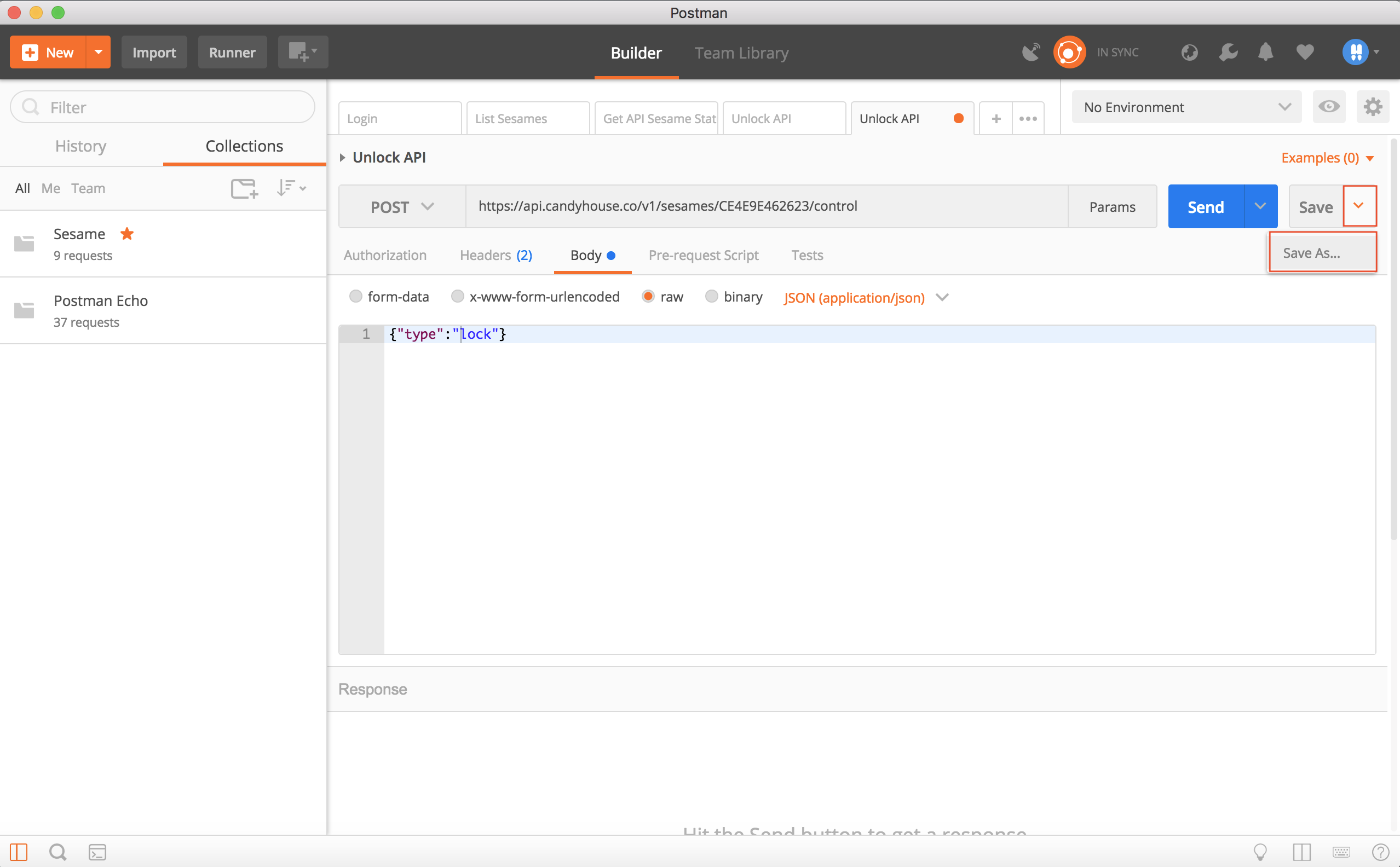Click the orange sync status icon

pos(1069,52)
